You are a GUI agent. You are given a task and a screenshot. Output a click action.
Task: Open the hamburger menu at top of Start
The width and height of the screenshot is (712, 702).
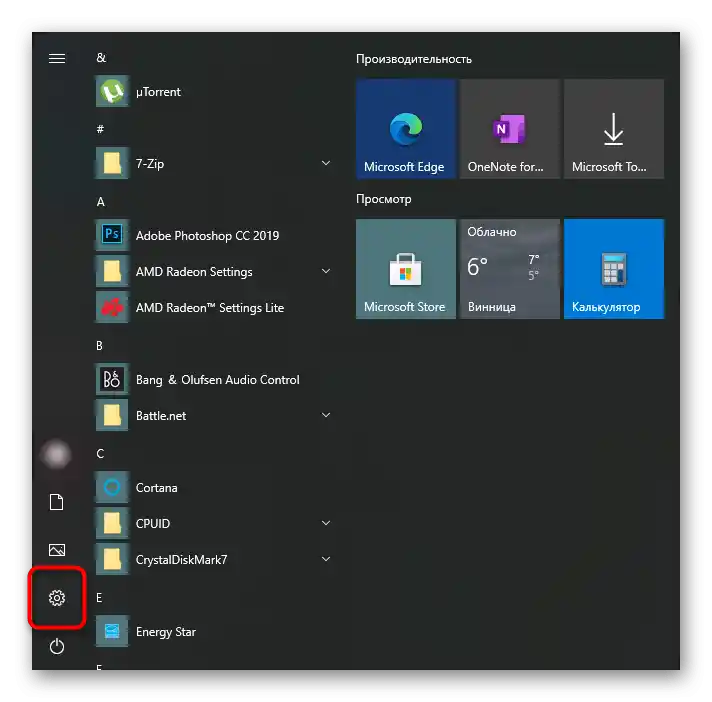pyautogui.click(x=57, y=59)
